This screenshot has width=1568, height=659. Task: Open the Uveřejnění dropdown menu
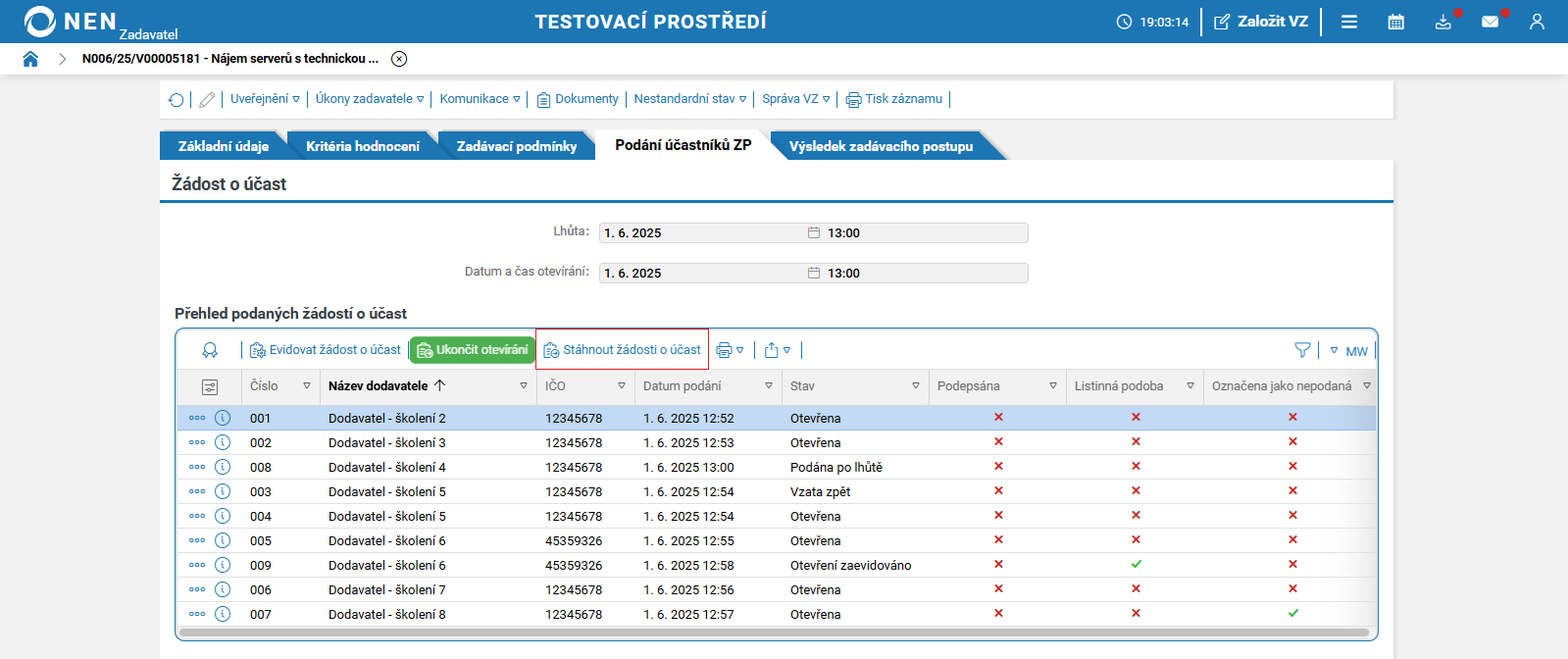[x=265, y=99]
